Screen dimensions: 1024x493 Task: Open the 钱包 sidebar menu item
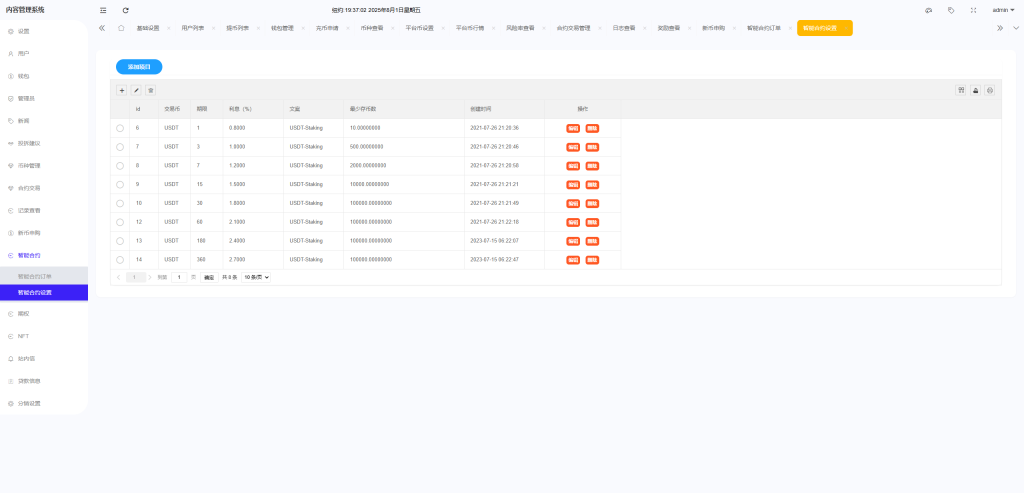(24, 76)
